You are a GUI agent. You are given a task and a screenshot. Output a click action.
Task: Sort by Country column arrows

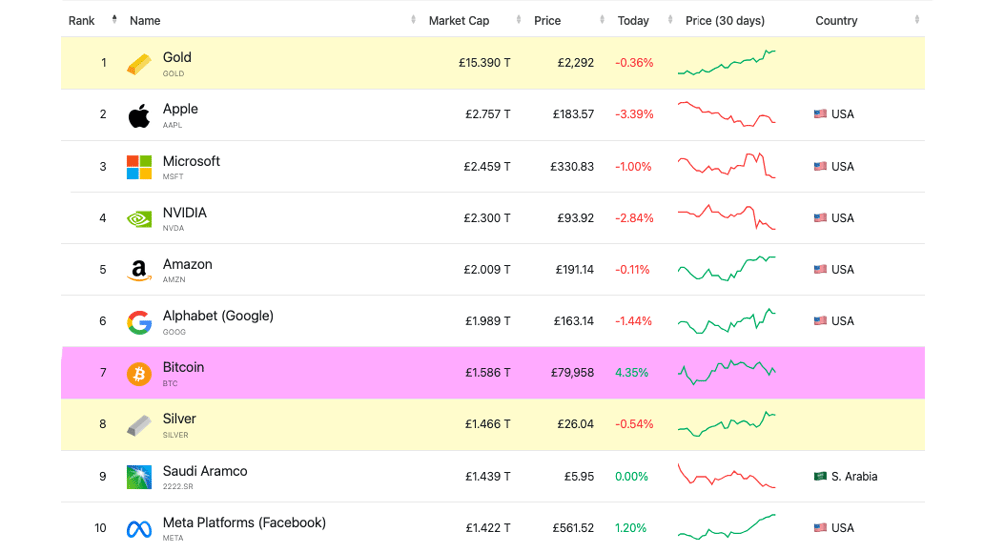click(917, 20)
